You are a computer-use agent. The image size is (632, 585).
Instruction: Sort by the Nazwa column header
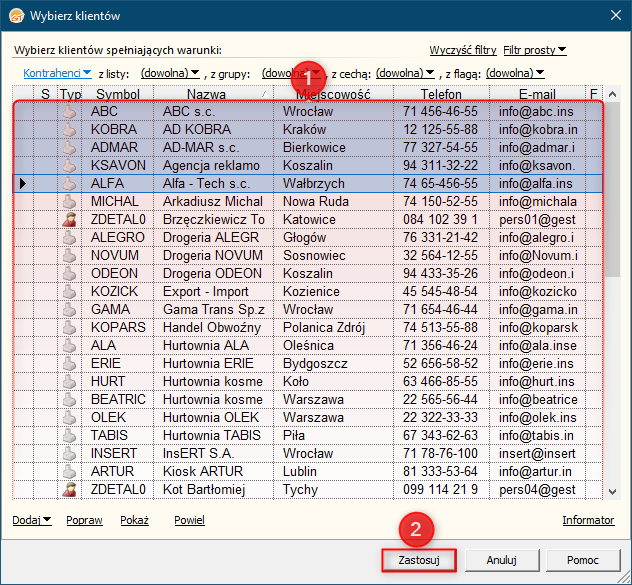click(x=206, y=94)
